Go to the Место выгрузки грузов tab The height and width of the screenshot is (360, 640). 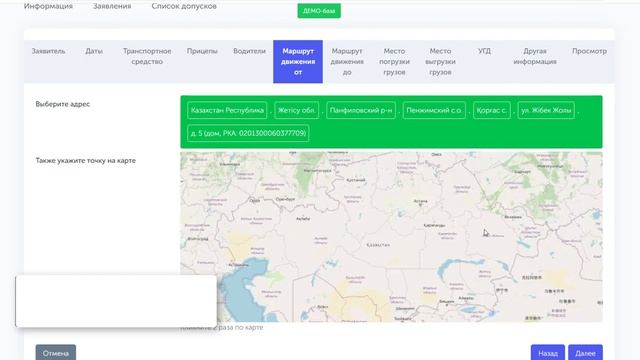(x=440, y=62)
